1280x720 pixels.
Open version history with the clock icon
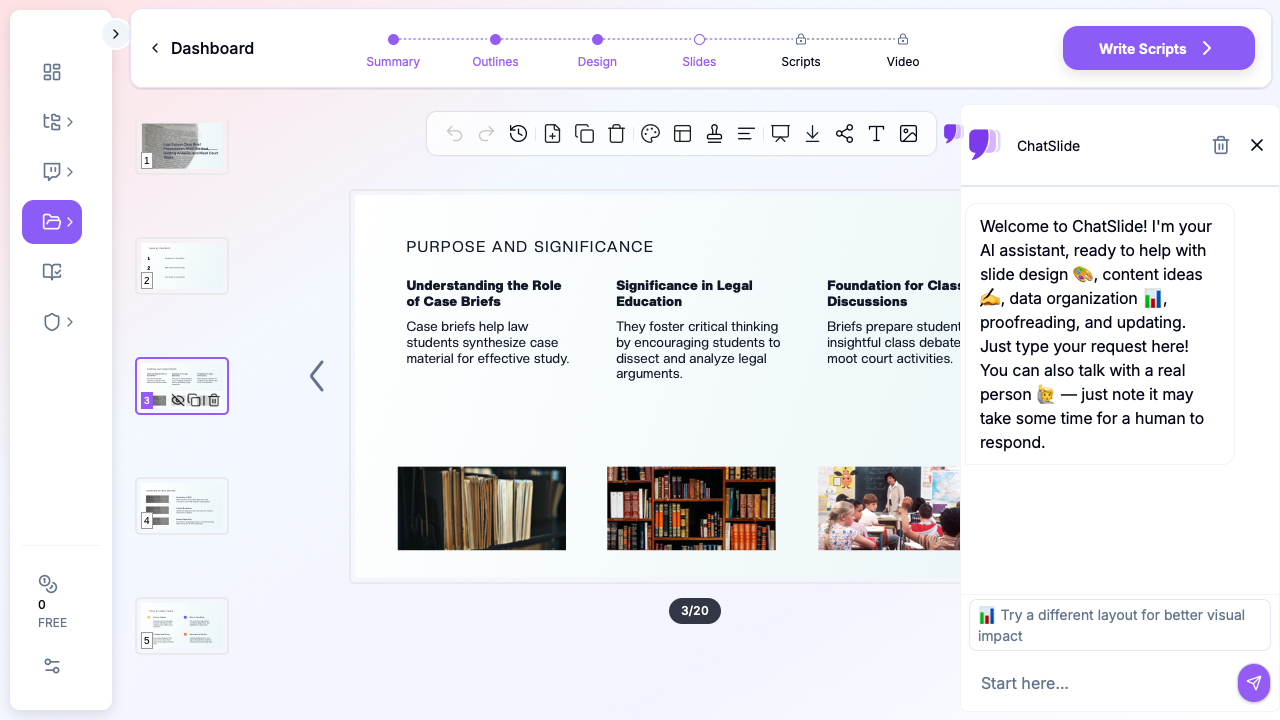click(518, 134)
